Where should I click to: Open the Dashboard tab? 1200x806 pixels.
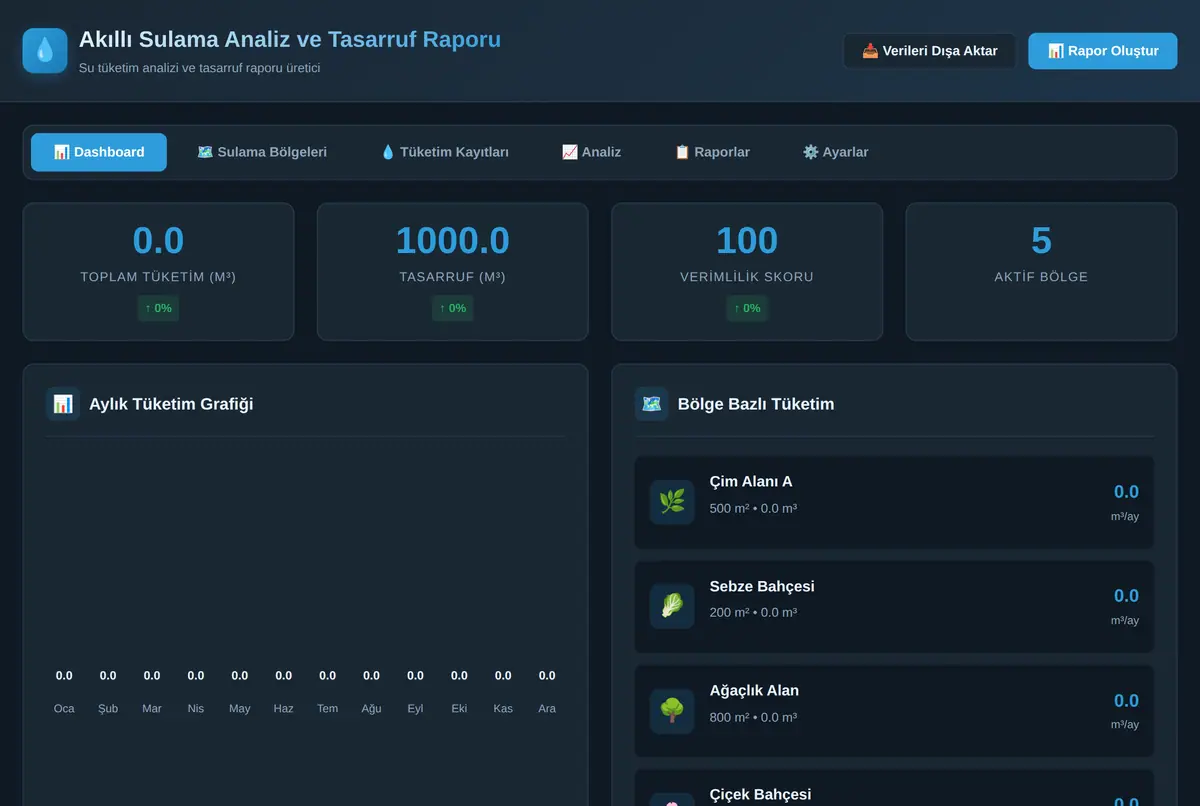coord(99,152)
